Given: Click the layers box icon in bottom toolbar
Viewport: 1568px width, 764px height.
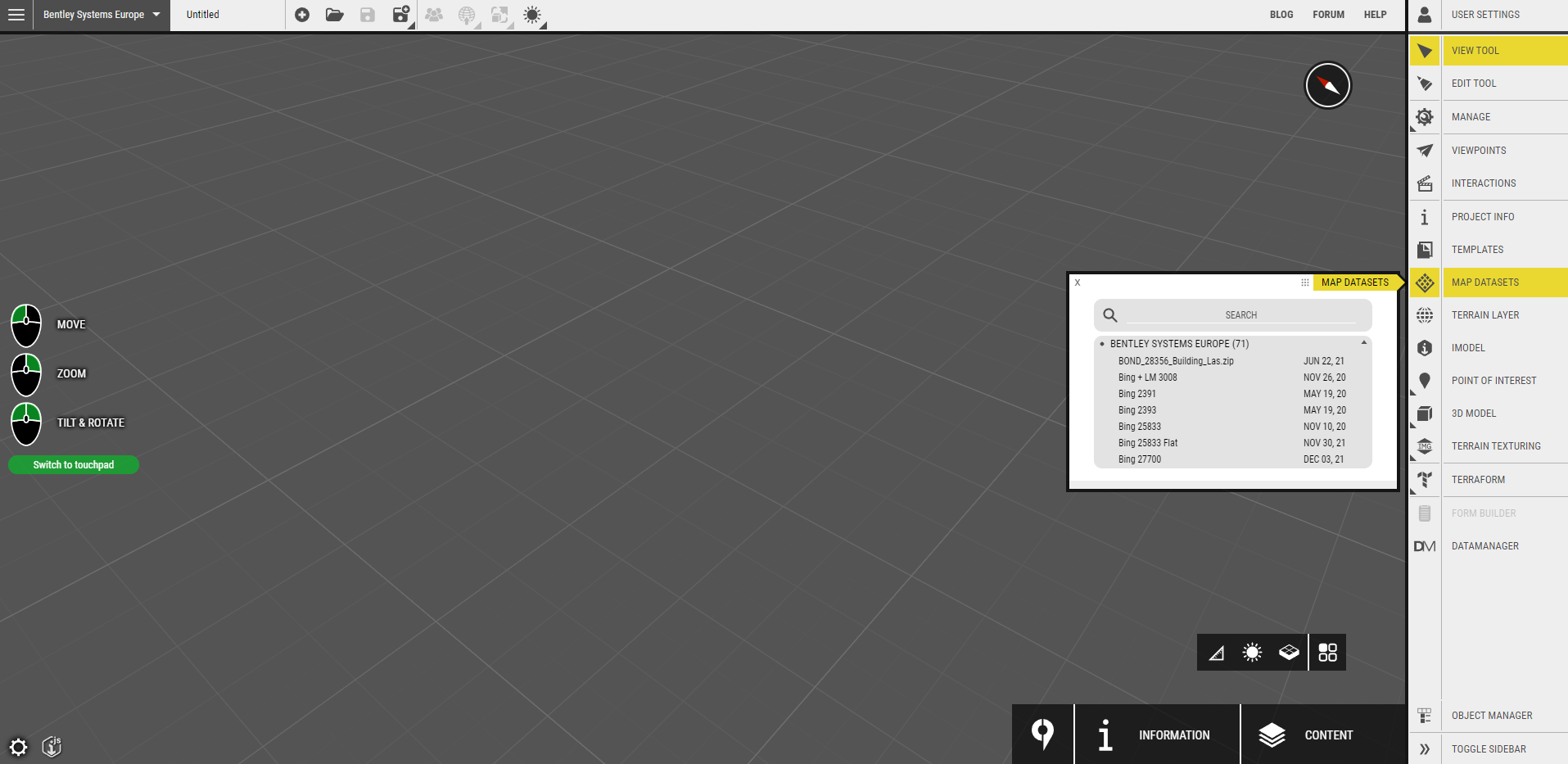Looking at the screenshot, I should point(1289,653).
